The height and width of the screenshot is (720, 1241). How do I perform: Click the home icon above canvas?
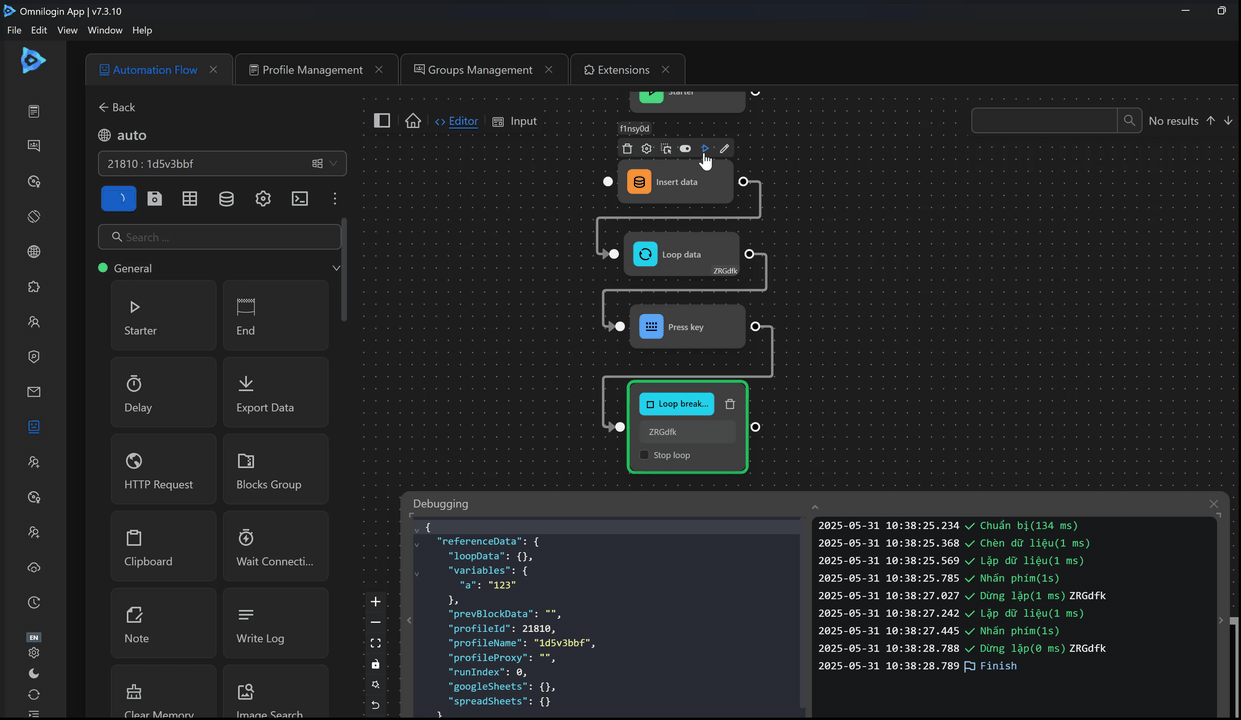point(413,121)
